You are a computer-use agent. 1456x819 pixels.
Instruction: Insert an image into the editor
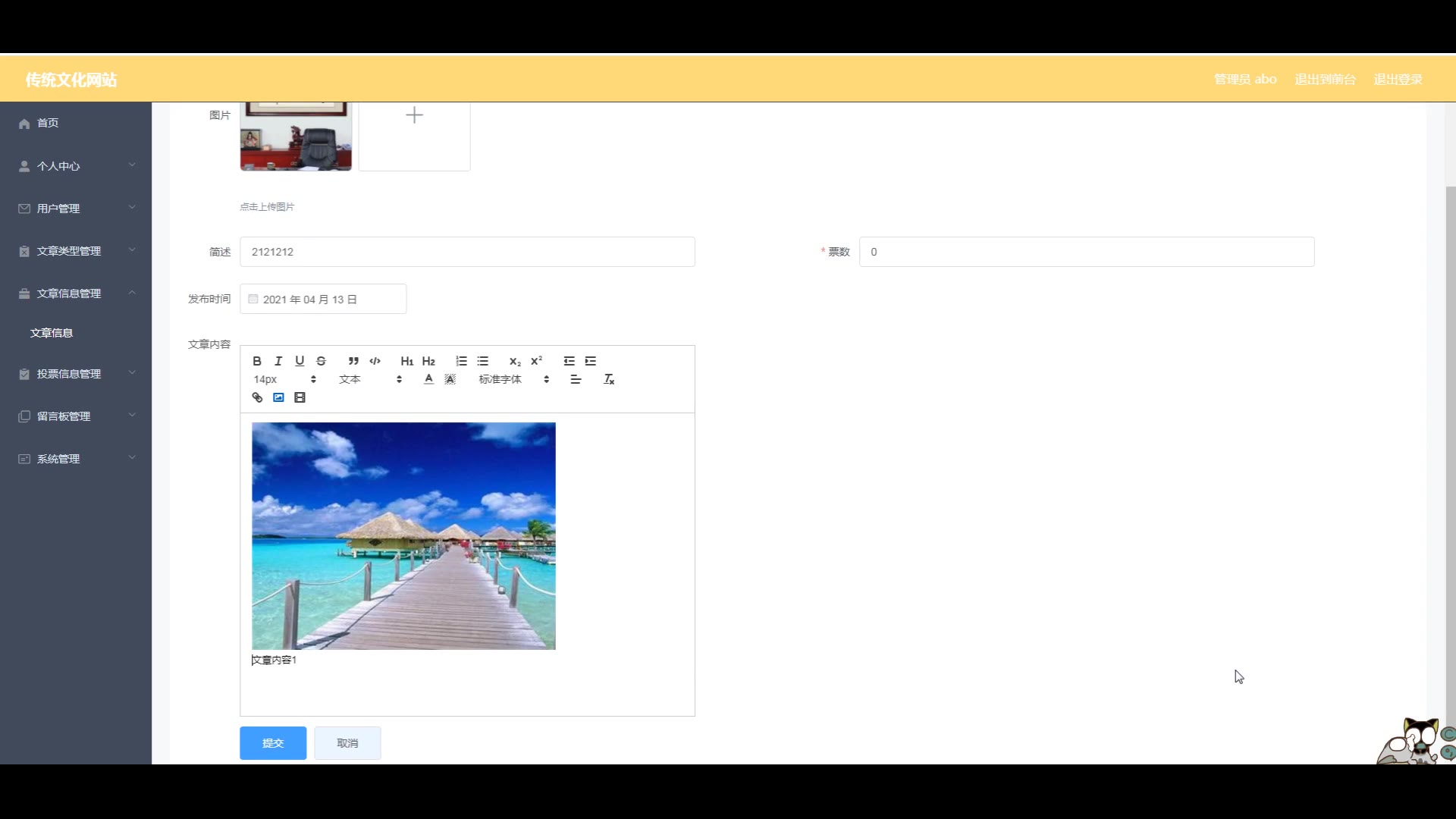coord(278,397)
